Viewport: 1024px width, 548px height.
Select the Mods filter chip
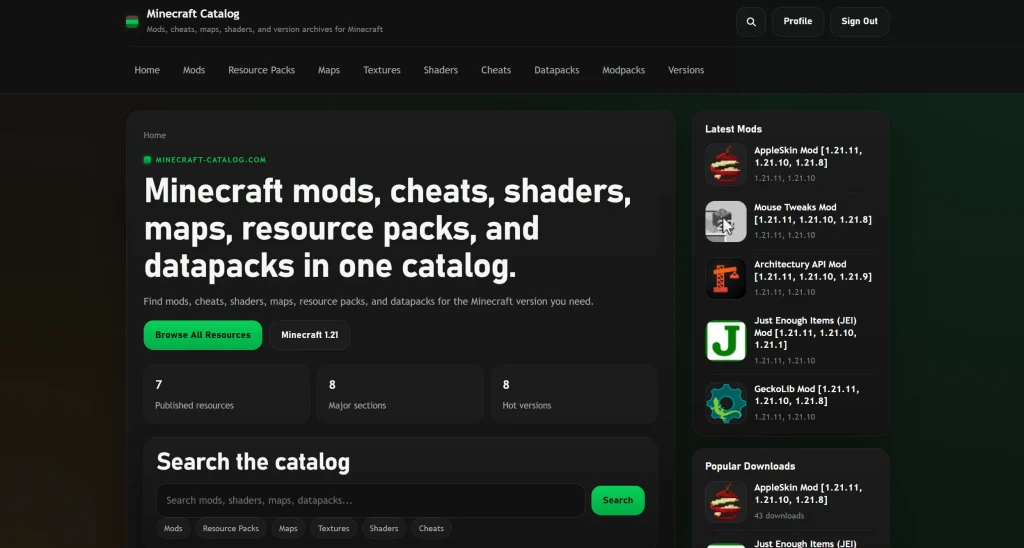173,528
